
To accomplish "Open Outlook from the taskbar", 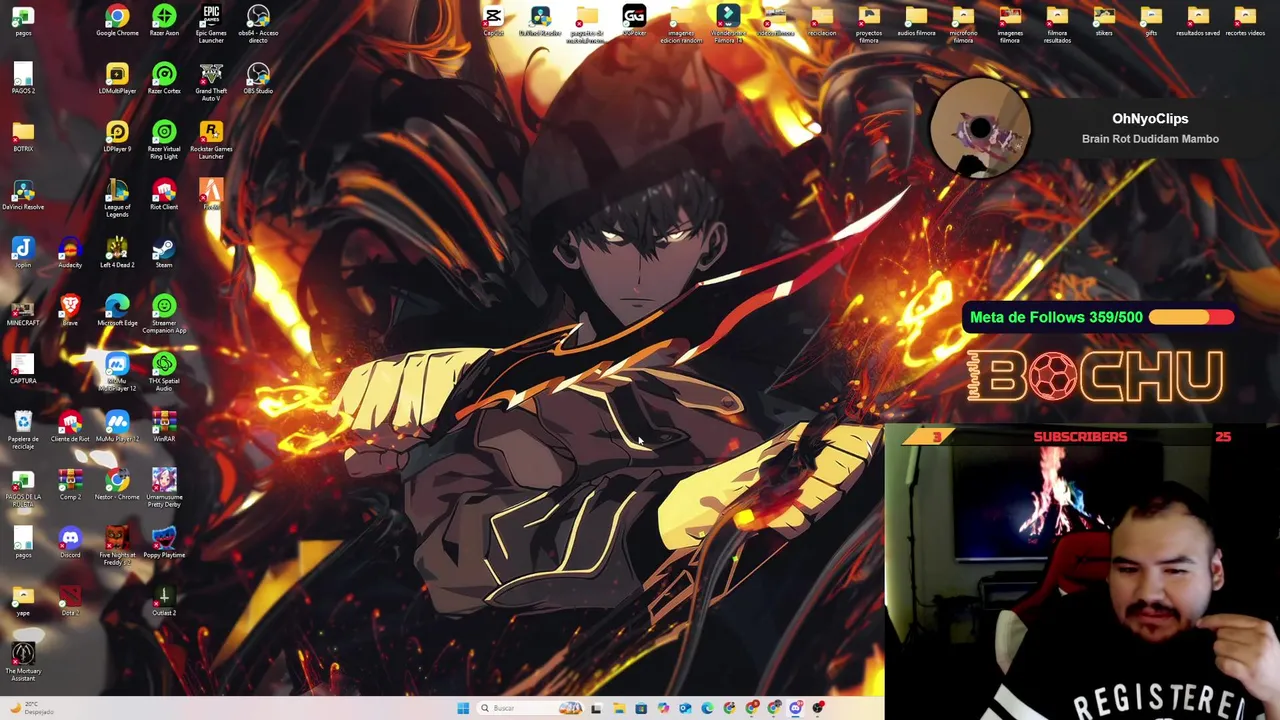I will point(685,708).
